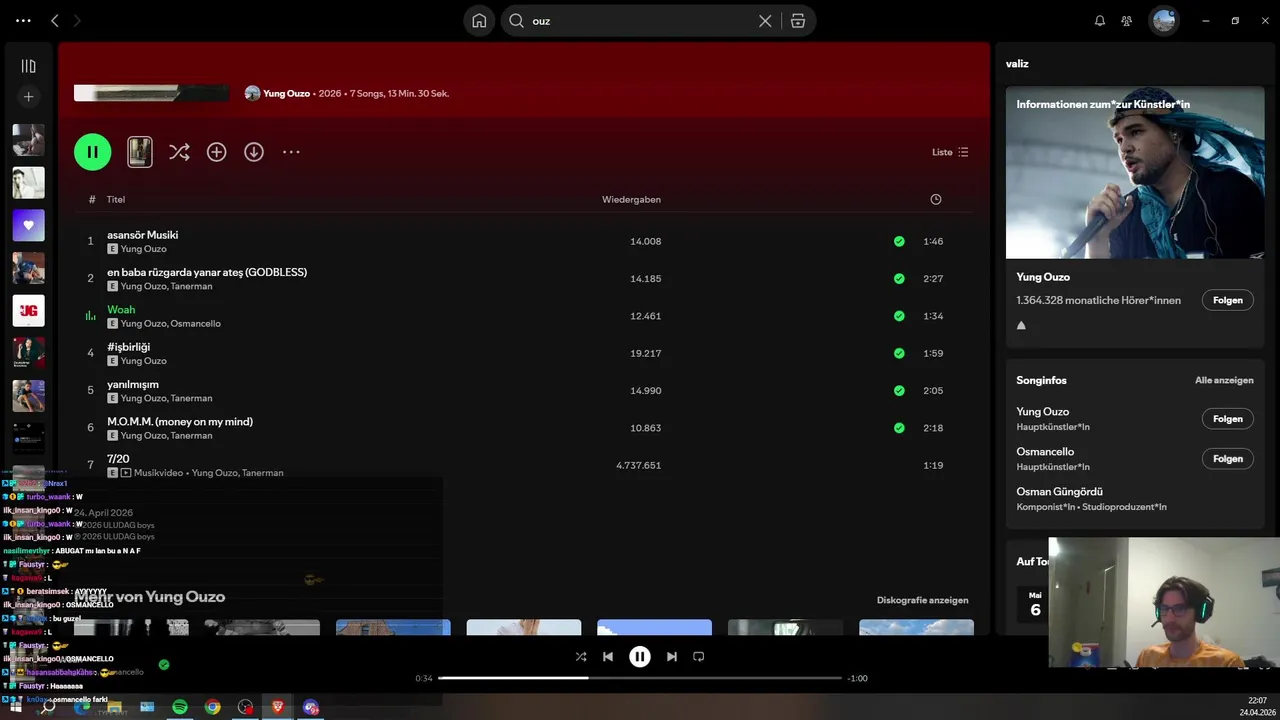Open the Browse icon beside search

[798, 21]
